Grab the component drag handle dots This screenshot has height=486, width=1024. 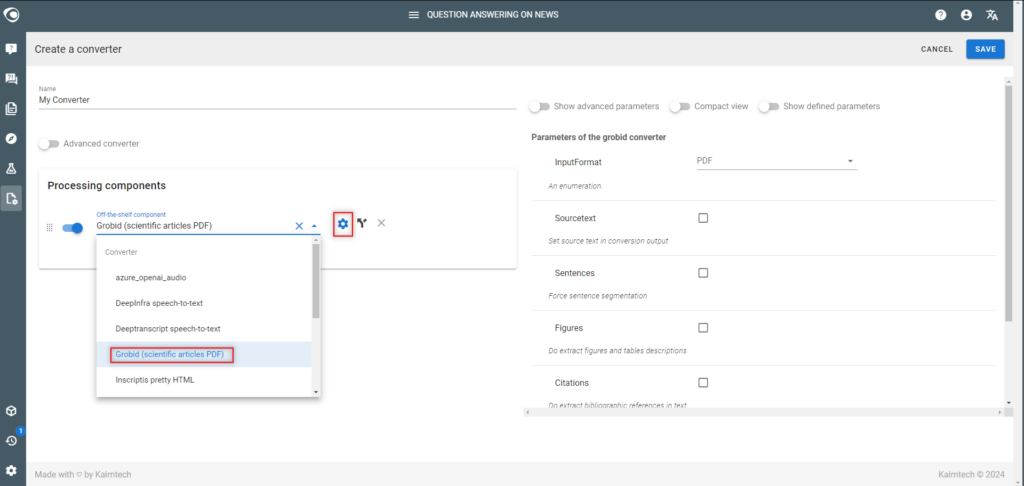point(50,228)
